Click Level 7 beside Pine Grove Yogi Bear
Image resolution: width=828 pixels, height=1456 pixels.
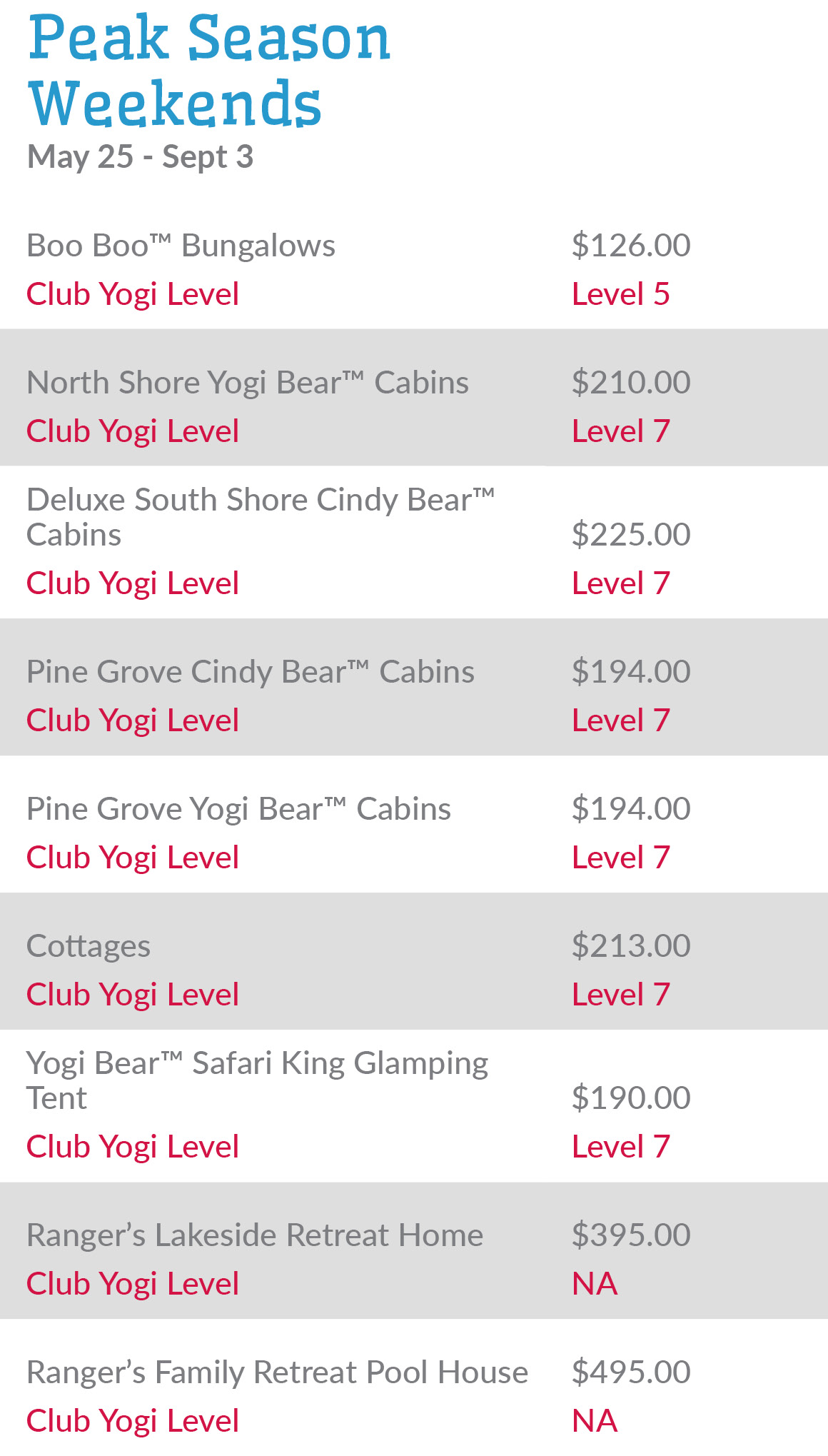pos(621,858)
